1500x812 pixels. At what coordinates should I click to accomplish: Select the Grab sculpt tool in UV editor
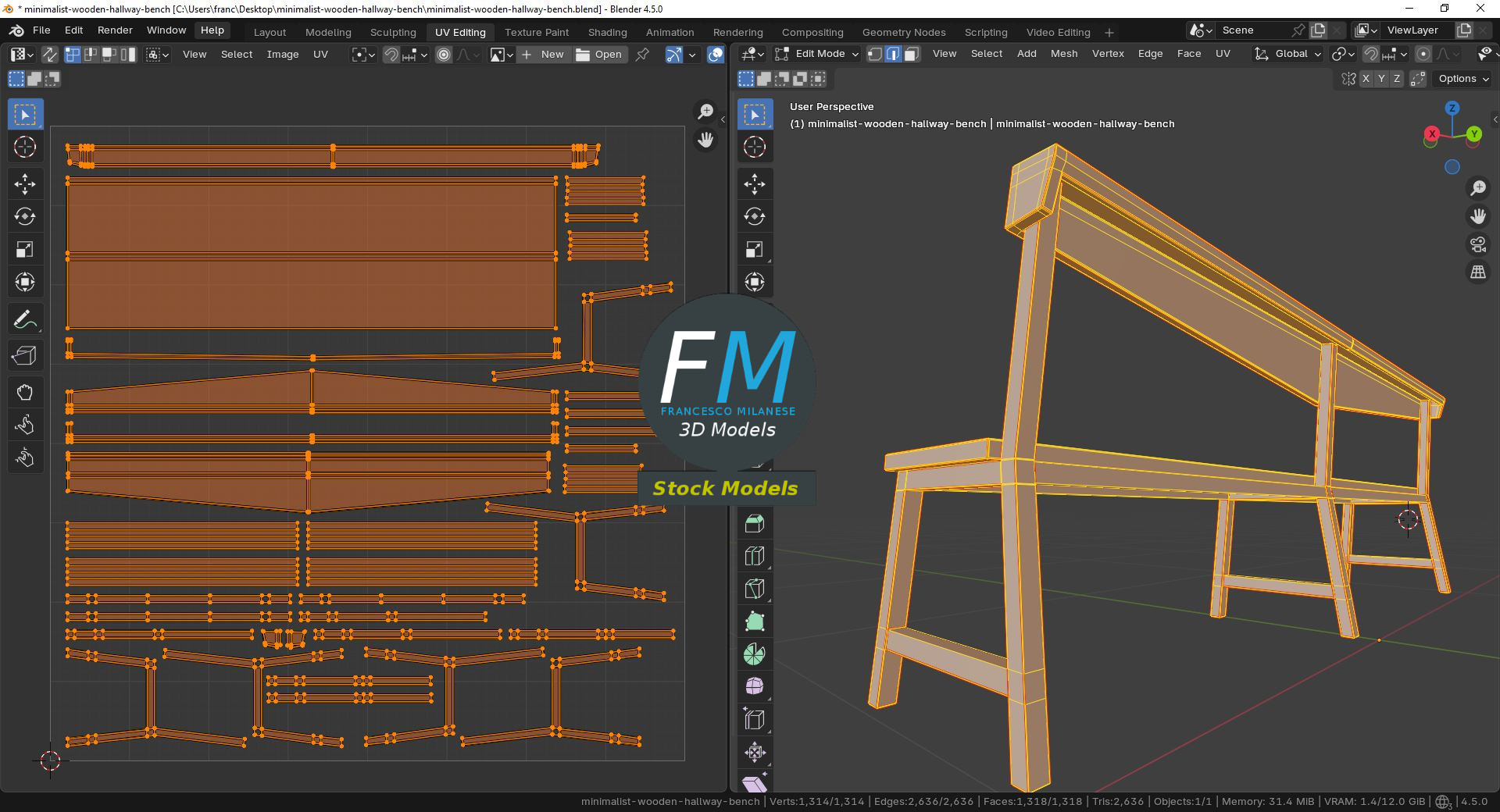click(x=25, y=392)
